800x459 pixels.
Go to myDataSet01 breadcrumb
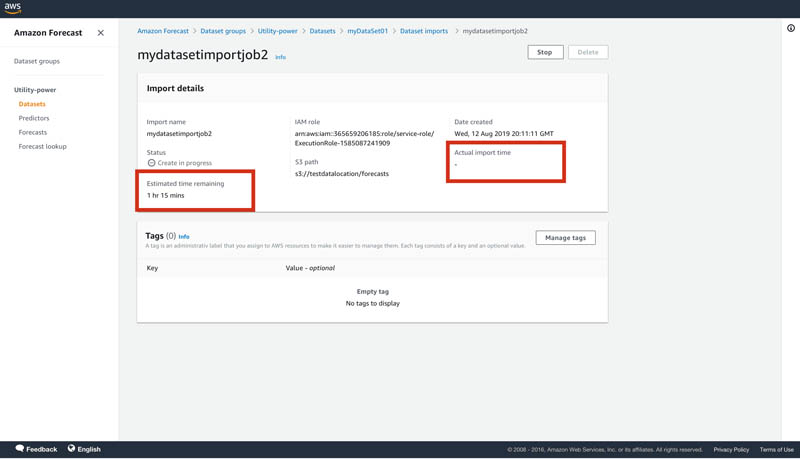(367, 31)
